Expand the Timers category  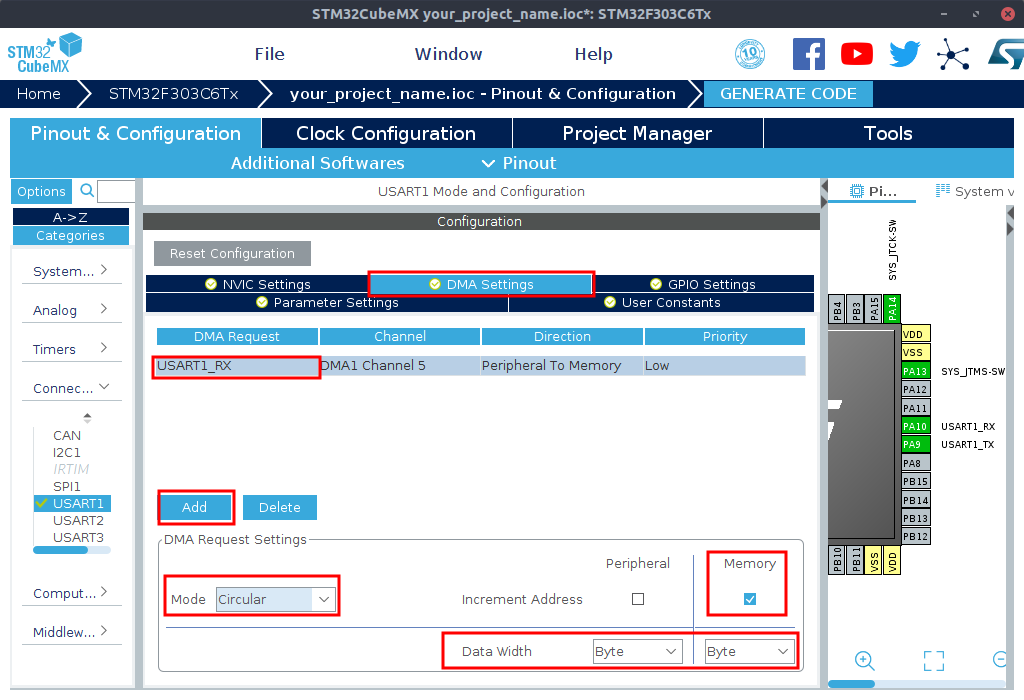71,349
